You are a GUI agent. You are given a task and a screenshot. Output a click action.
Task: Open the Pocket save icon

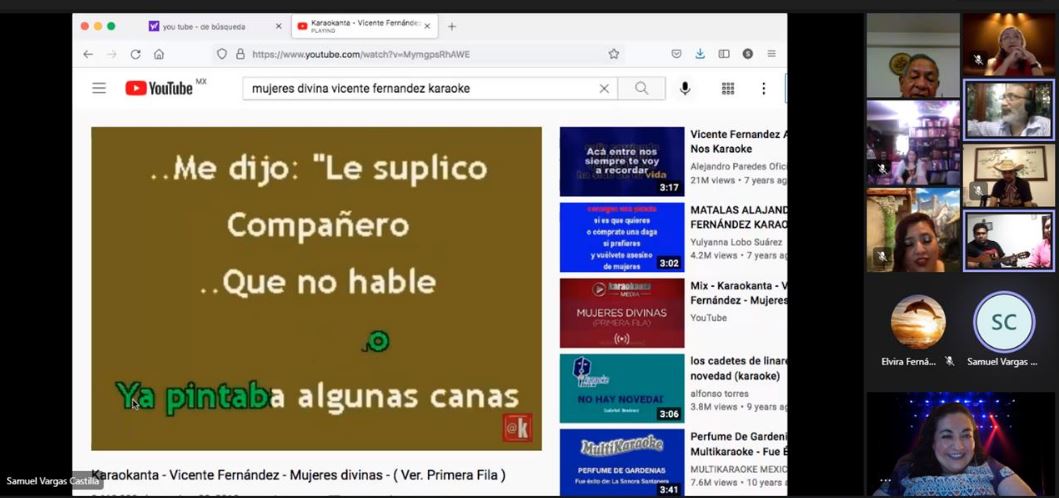coord(676,54)
